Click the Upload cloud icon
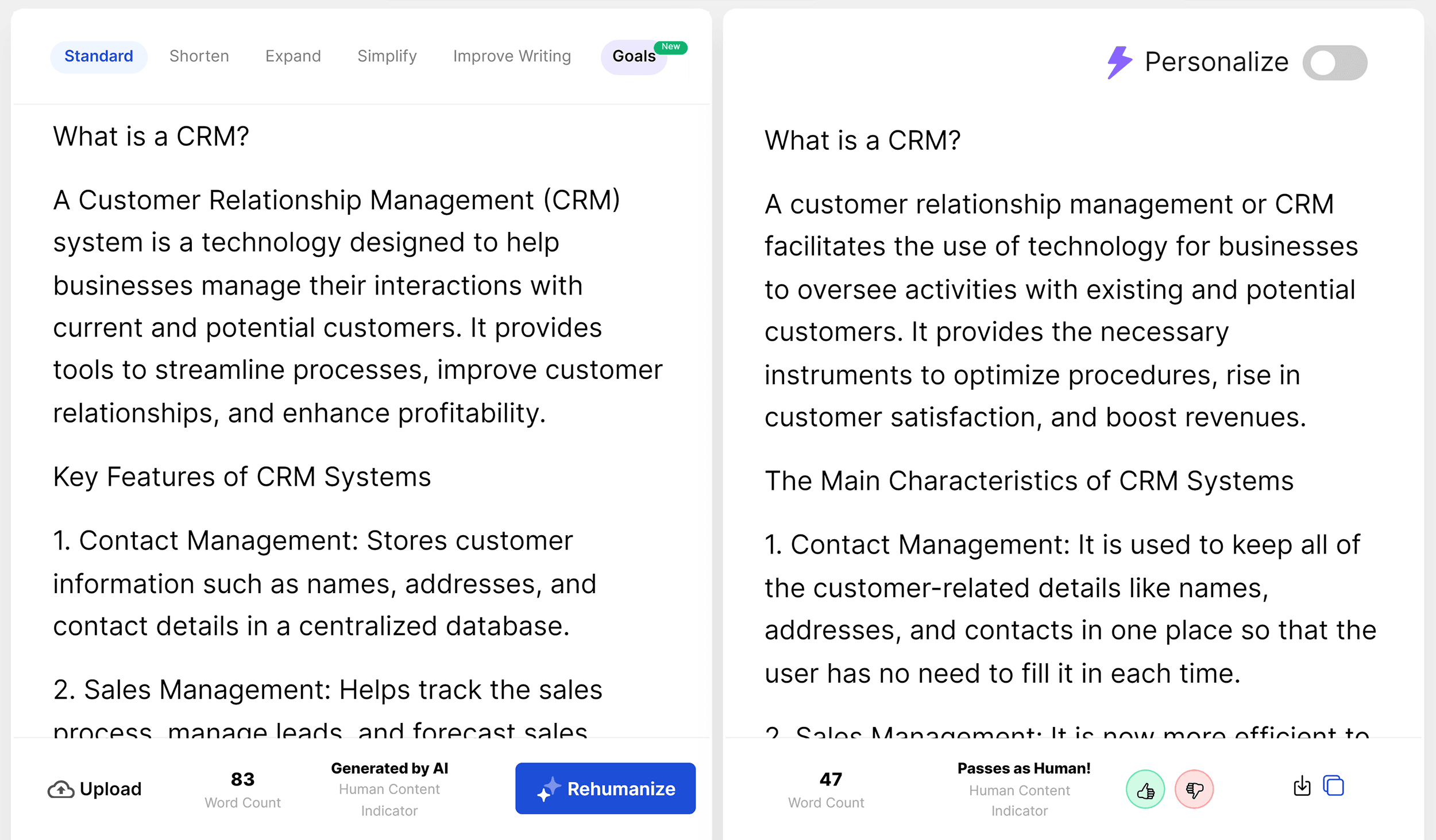Viewport: 1436px width, 840px height. coord(60,790)
